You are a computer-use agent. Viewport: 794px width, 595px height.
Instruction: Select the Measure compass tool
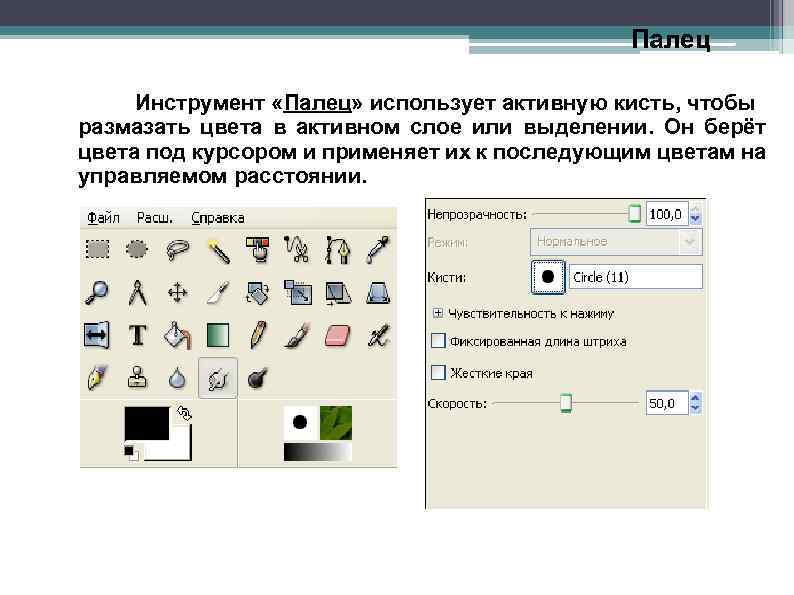pos(137,292)
